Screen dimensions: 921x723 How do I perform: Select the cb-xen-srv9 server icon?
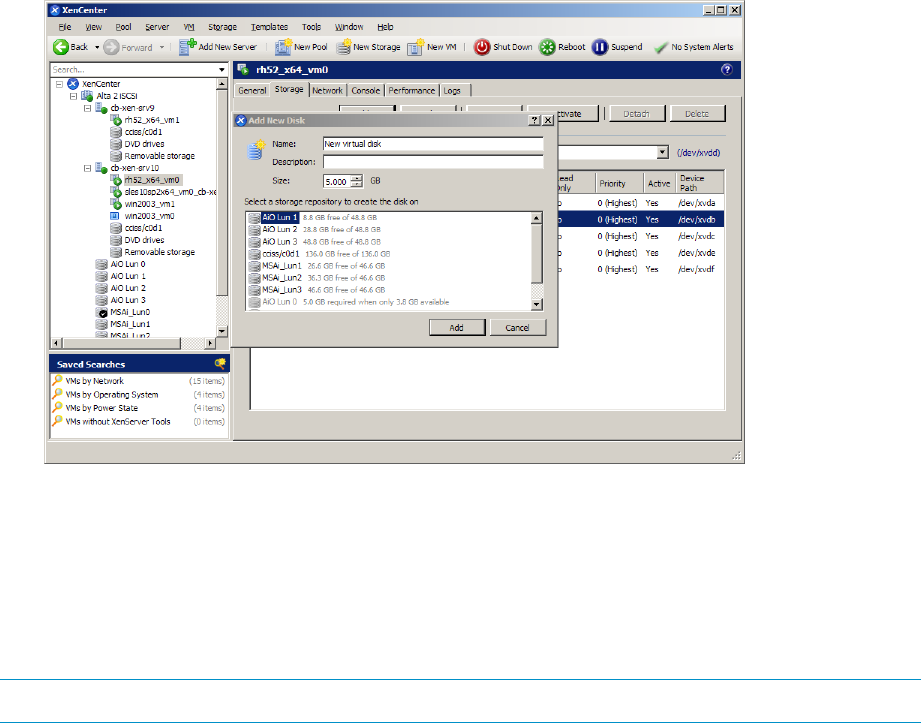(x=101, y=108)
